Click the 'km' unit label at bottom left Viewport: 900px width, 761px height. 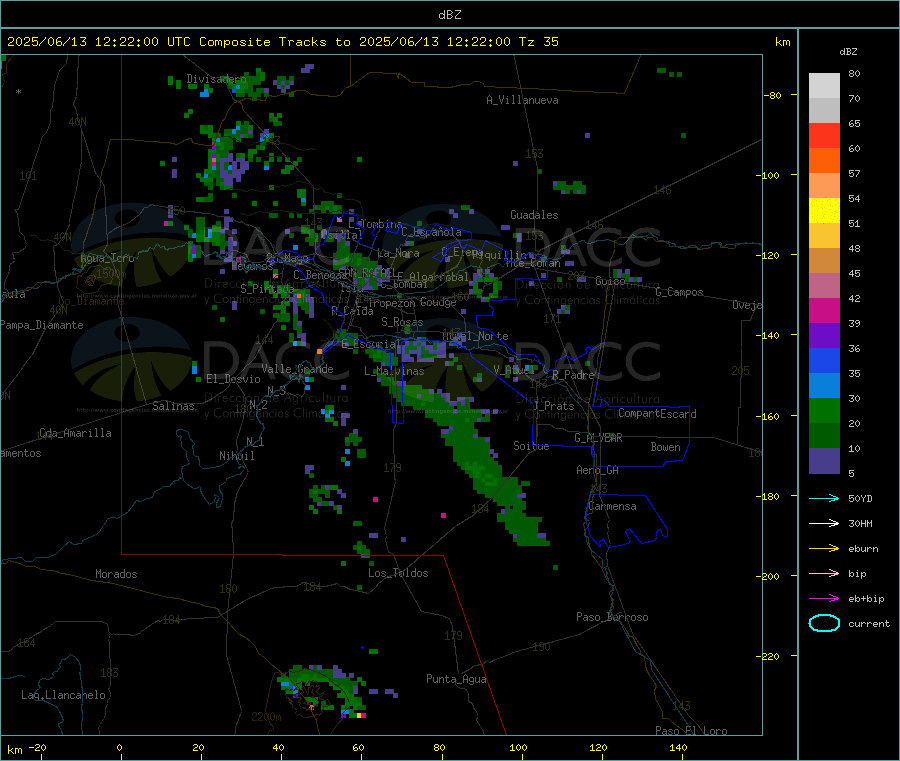pos(14,750)
